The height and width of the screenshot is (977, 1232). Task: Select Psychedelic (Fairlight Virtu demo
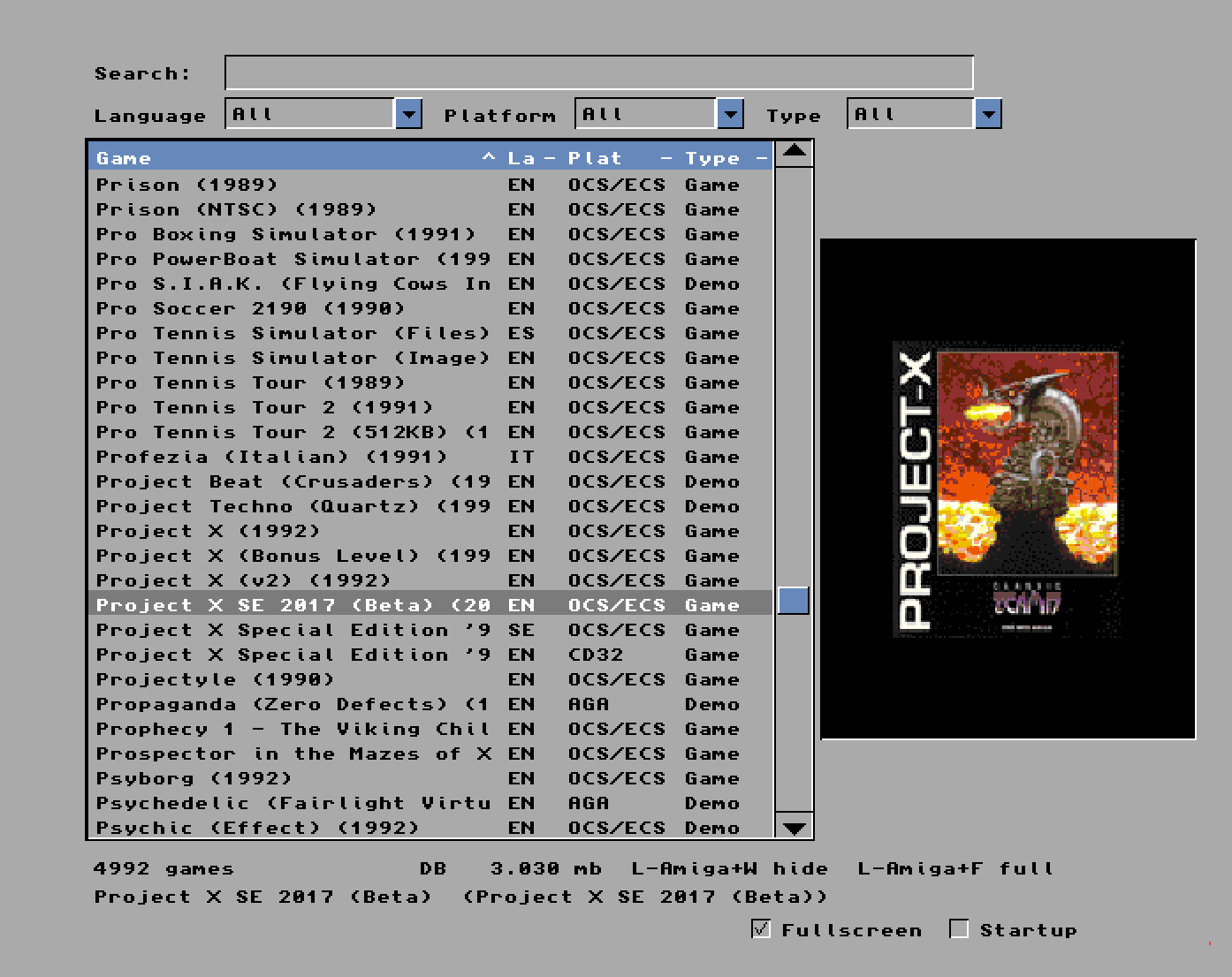[x=430, y=803]
